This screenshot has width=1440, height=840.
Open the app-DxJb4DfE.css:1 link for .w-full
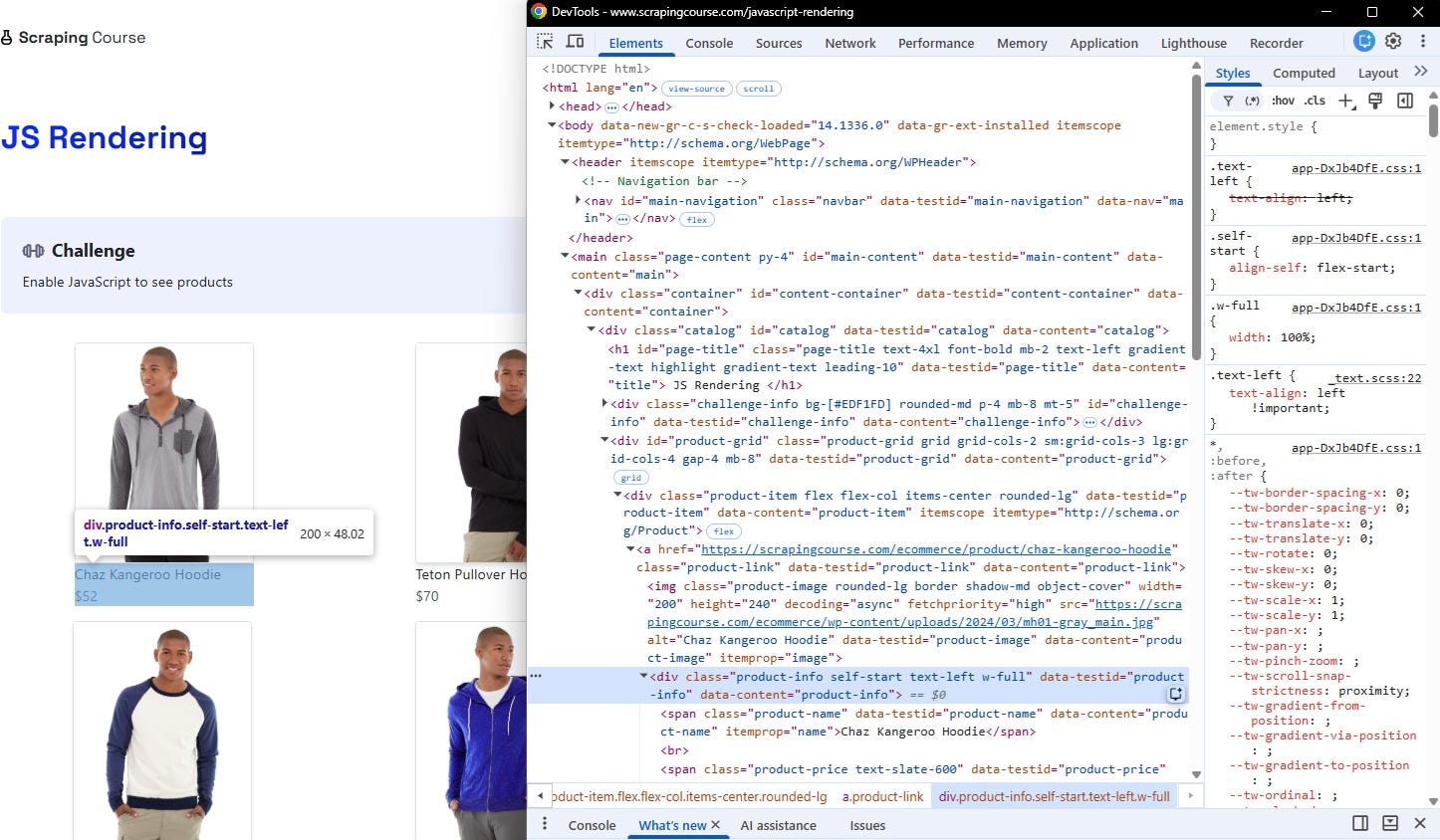pos(1356,308)
